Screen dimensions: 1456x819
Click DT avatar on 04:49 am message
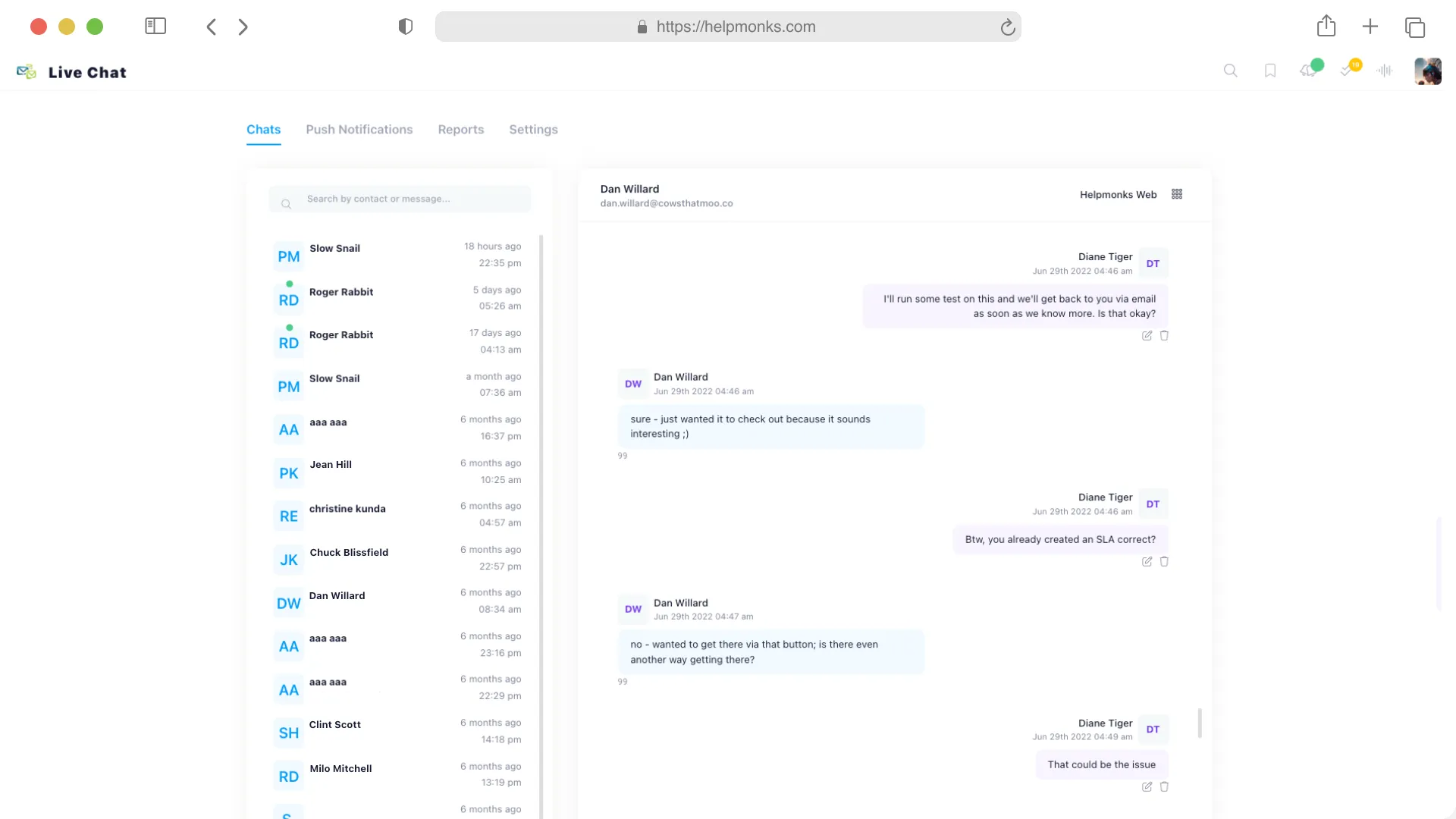coord(1153,730)
